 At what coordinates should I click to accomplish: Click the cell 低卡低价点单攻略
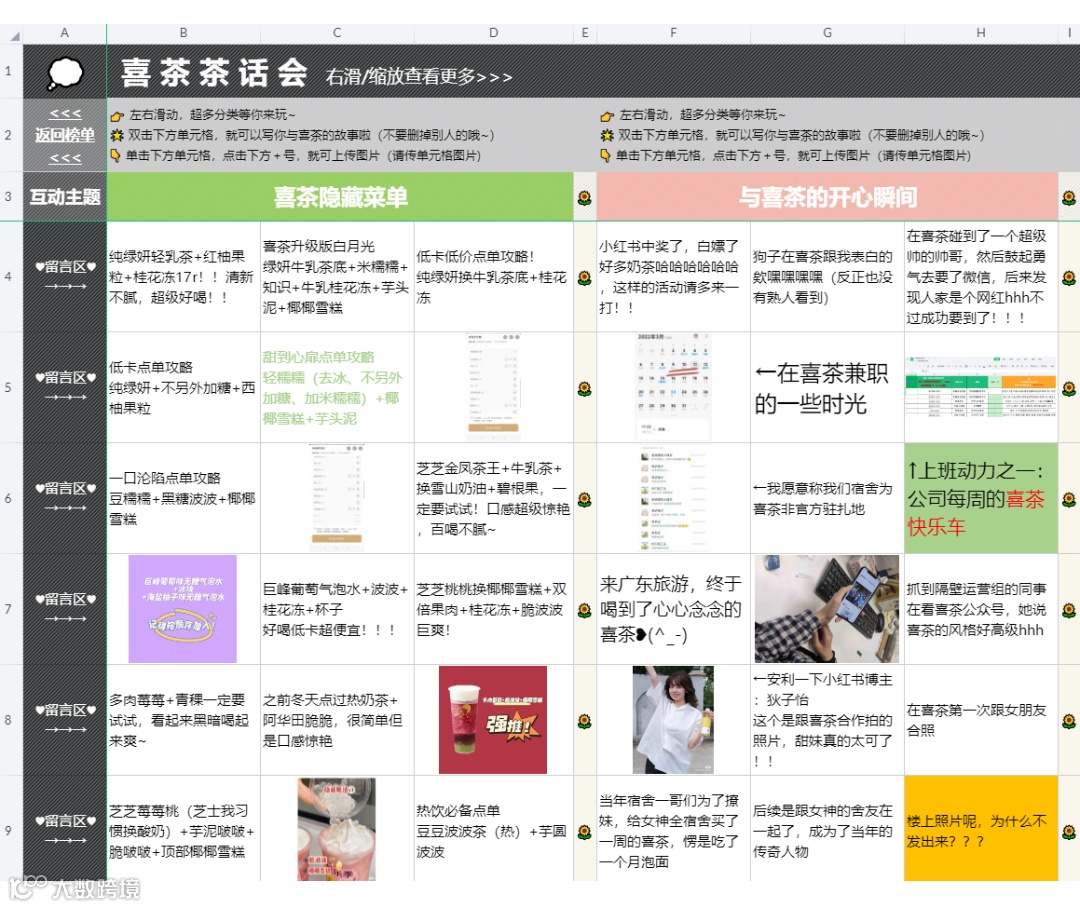[493, 277]
